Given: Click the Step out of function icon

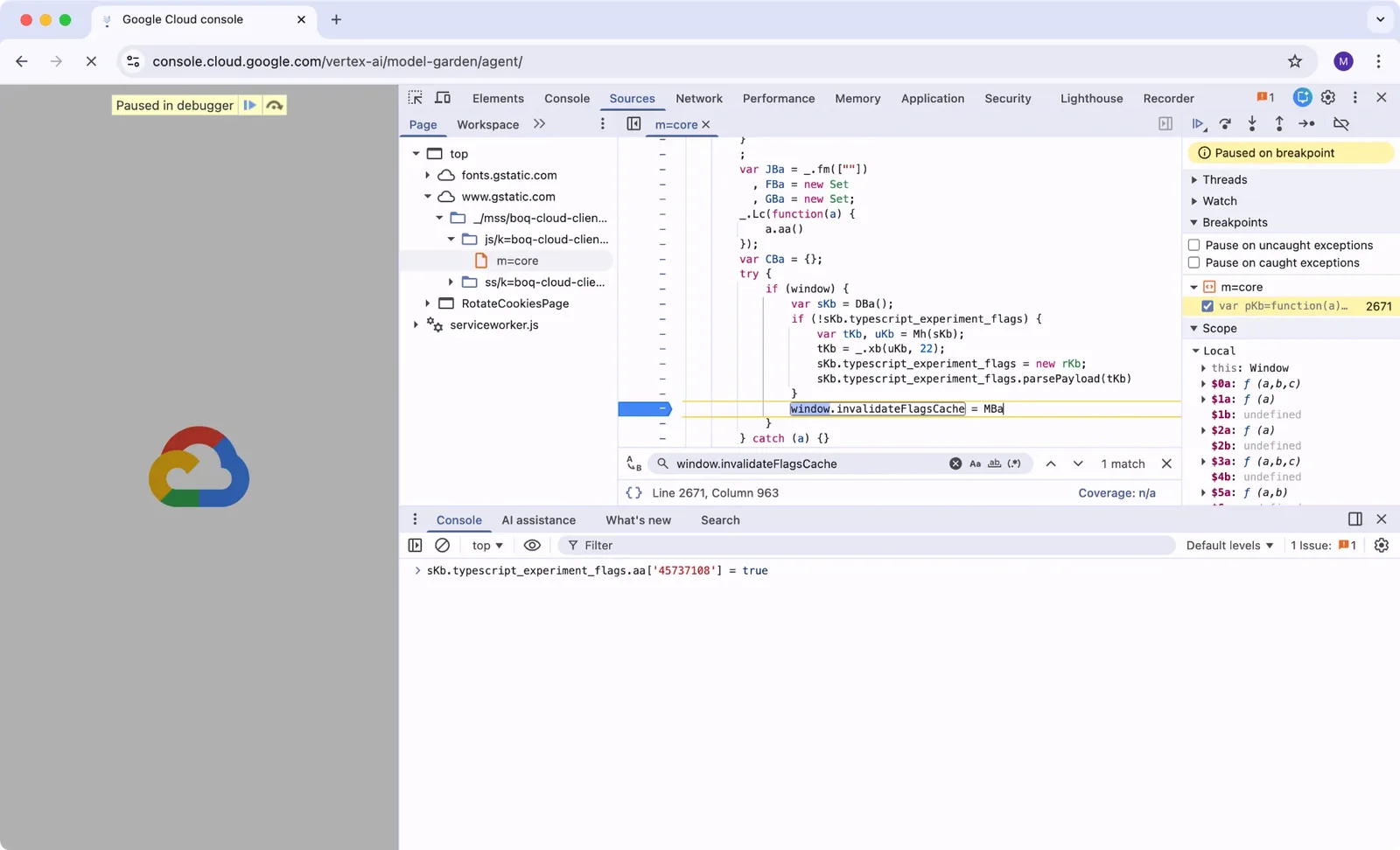Looking at the screenshot, I should pyautogui.click(x=1279, y=124).
